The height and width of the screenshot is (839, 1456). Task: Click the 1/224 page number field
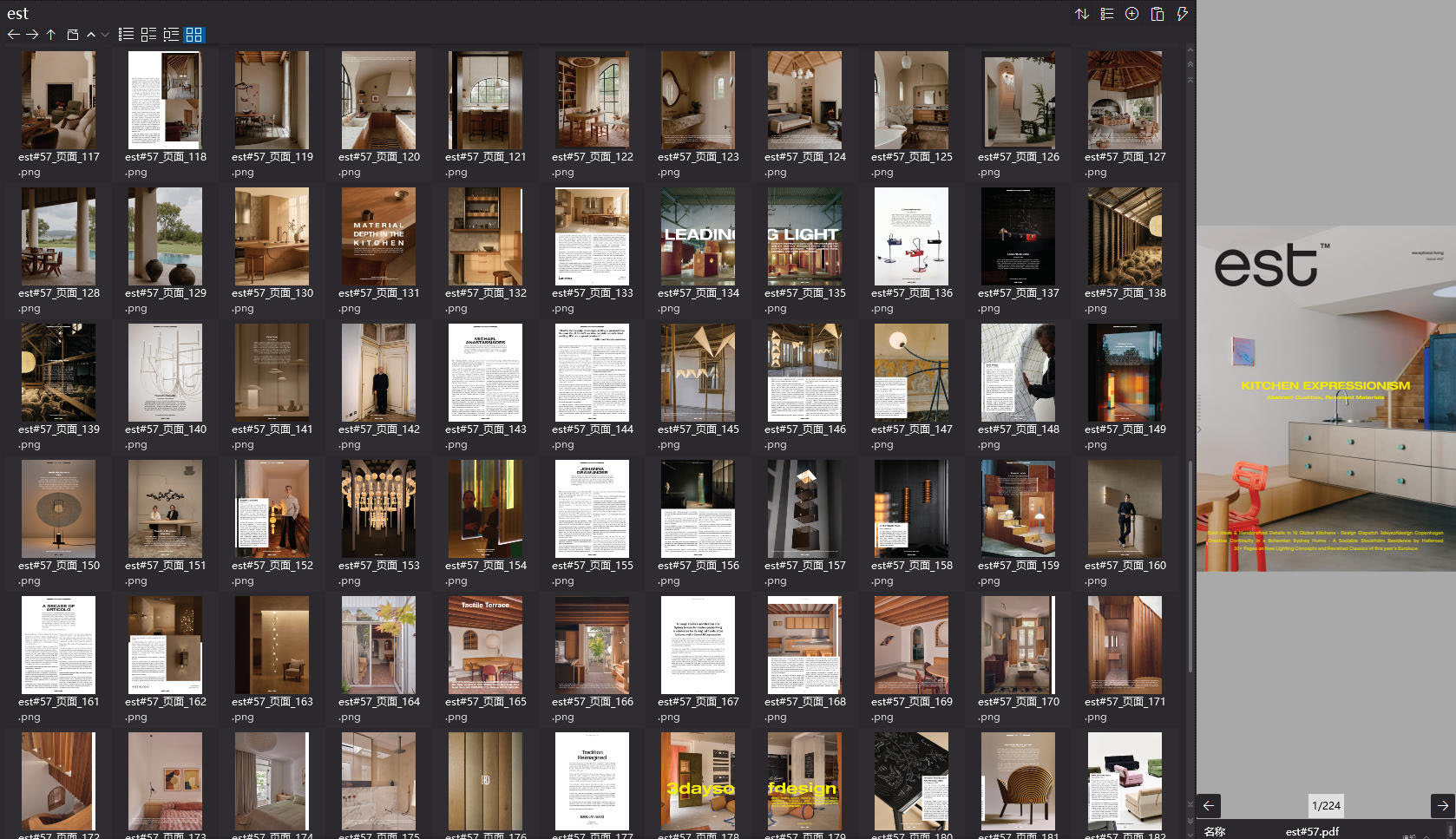1326,805
